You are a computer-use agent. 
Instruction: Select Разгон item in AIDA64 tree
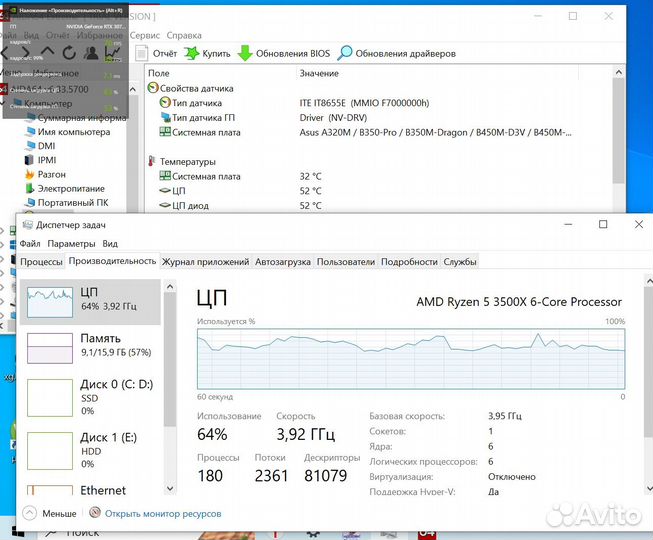(x=45, y=174)
